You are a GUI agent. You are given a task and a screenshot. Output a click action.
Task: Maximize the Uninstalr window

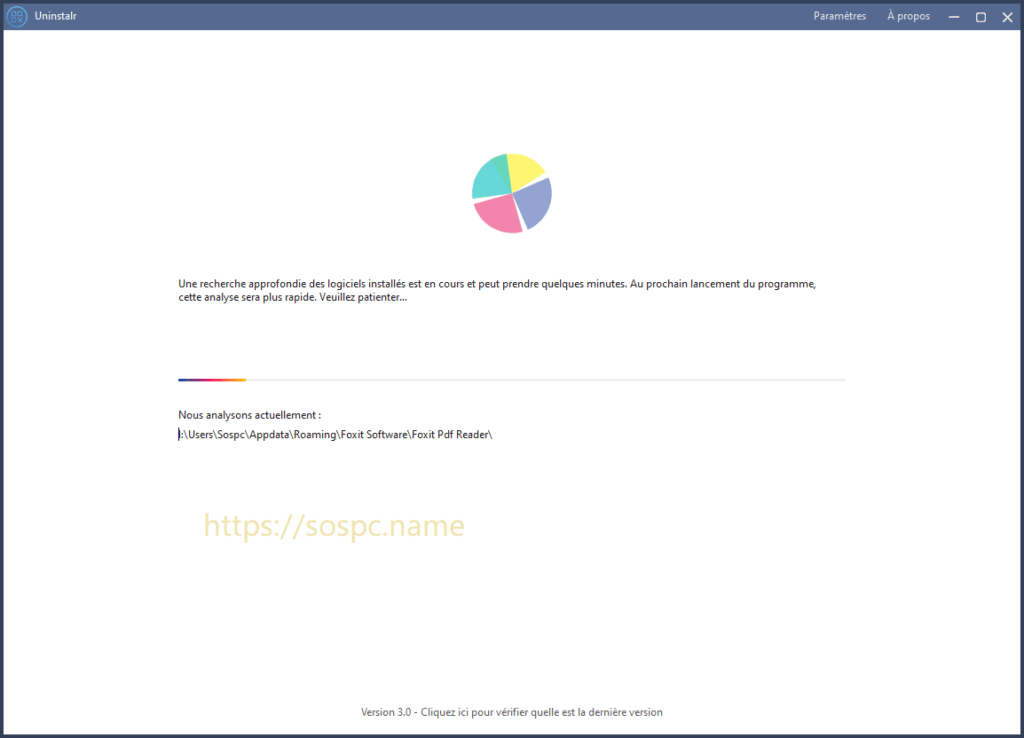981,17
